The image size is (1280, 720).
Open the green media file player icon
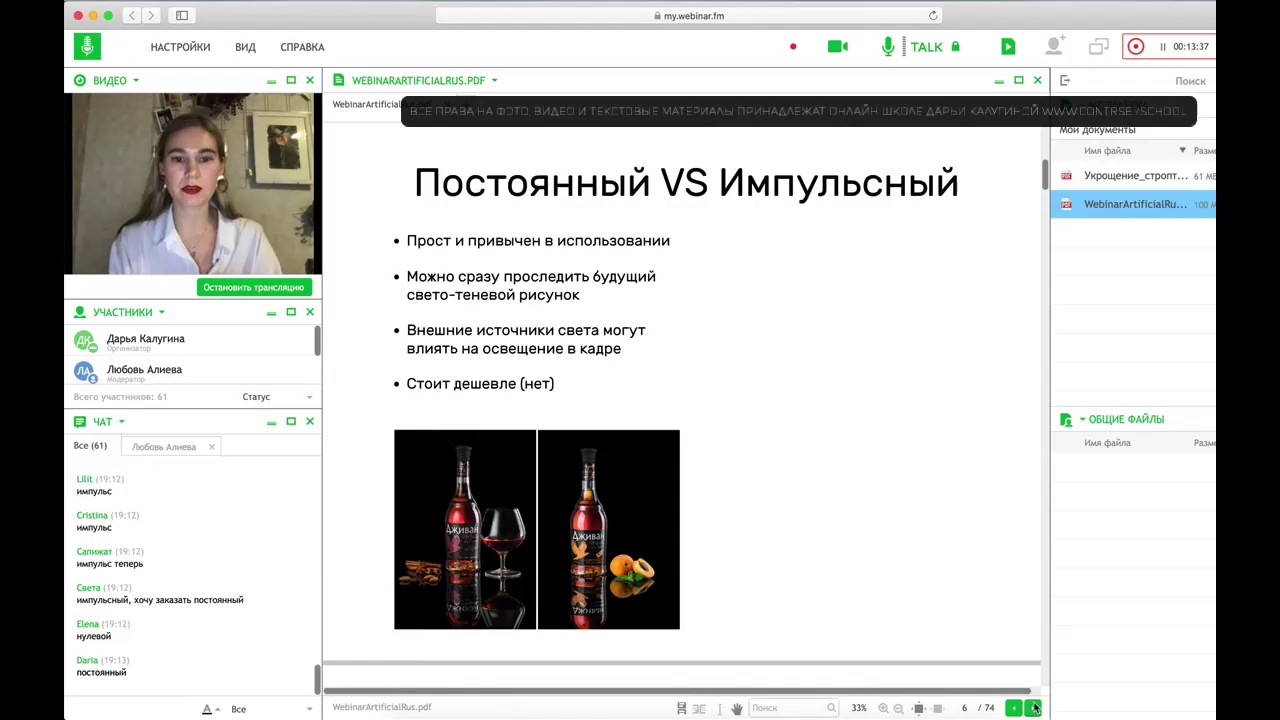click(x=1008, y=47)
